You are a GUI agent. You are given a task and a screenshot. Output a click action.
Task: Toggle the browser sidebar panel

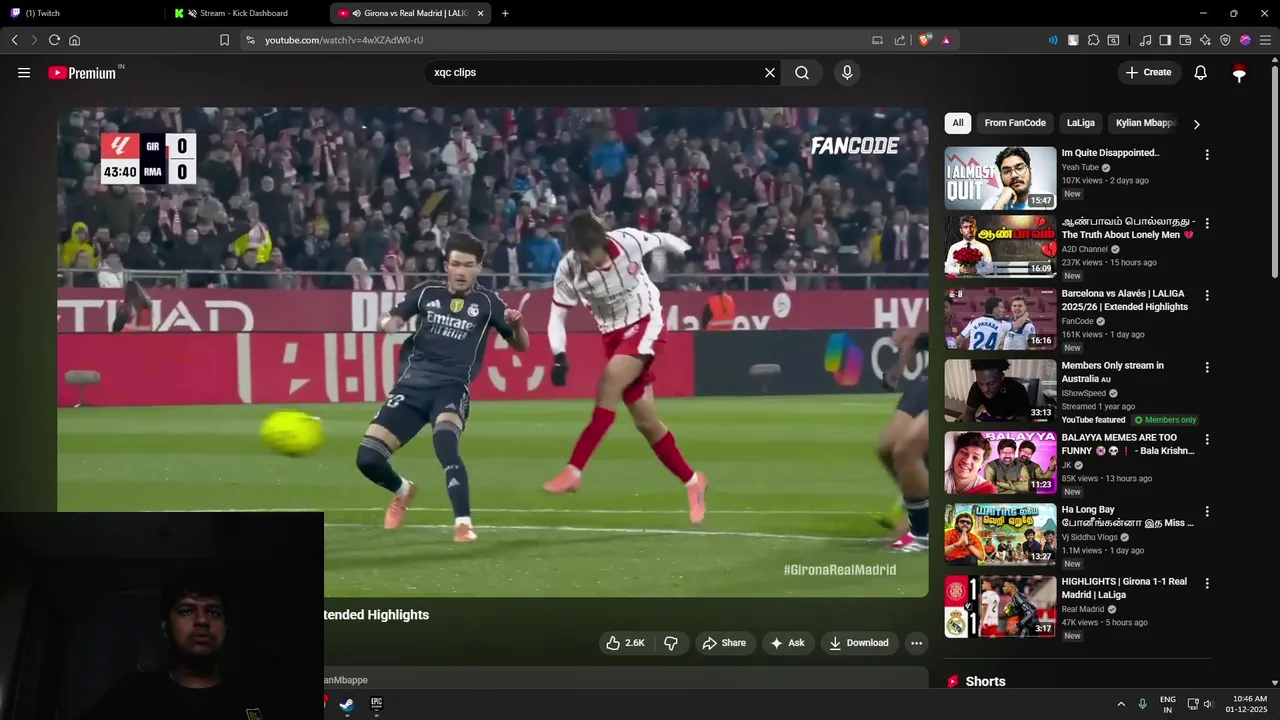(x=1165, y=40)
